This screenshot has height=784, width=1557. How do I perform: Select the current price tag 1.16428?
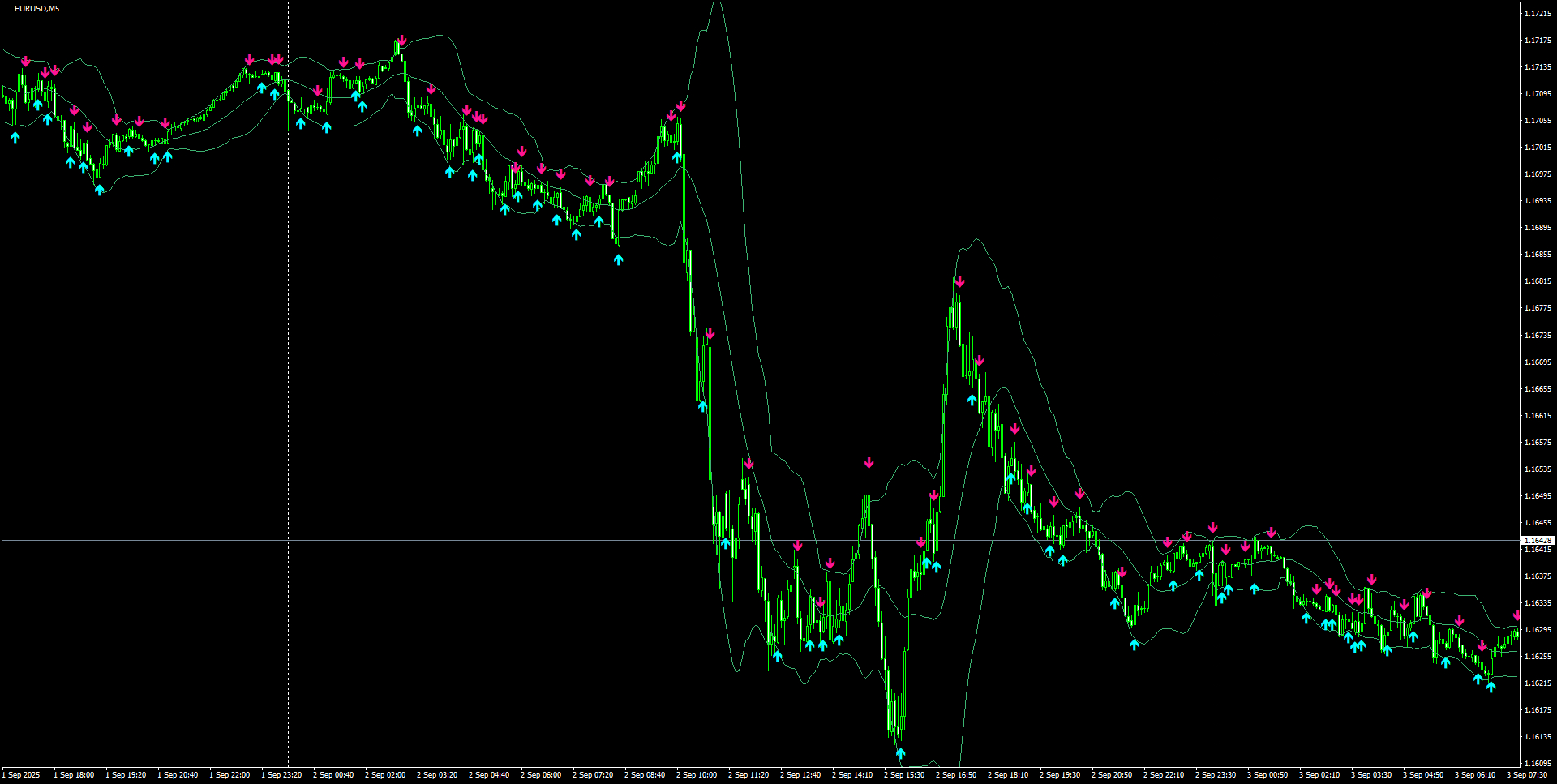pos(1538,540)
